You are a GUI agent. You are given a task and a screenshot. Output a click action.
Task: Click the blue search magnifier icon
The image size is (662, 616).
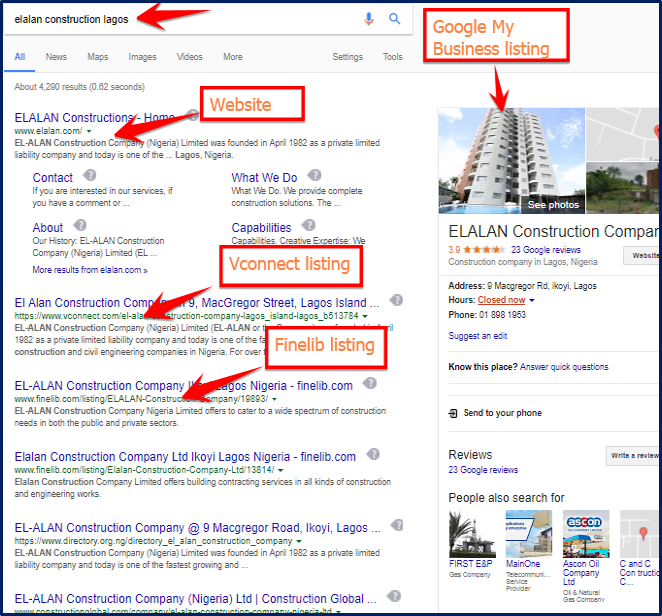click(394, 19)
